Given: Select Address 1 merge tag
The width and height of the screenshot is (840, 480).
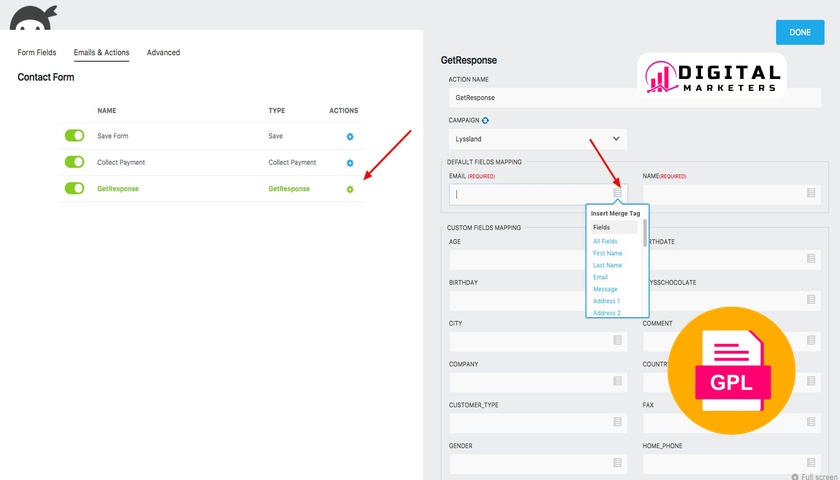Looking at the screenshot, I should (x=606, y=301).
